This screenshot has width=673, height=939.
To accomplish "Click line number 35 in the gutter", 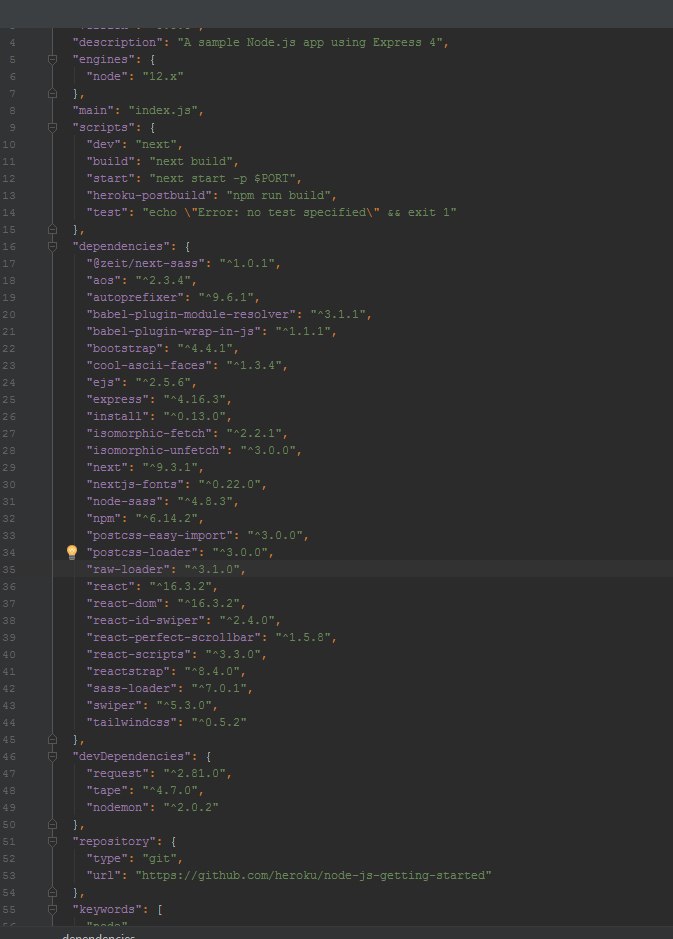I will (x=9, y=570).
